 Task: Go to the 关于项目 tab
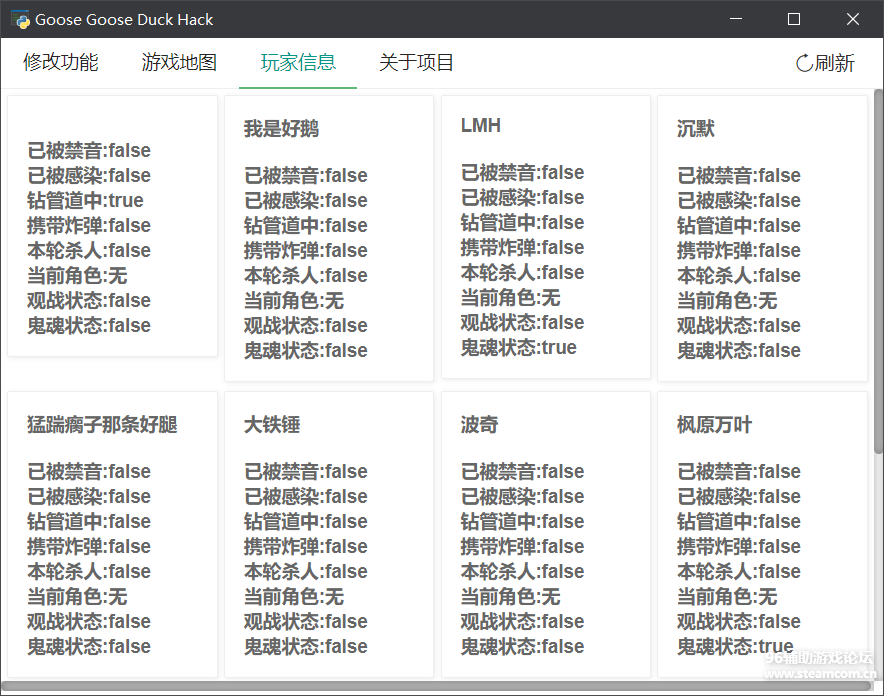[416, 63]
